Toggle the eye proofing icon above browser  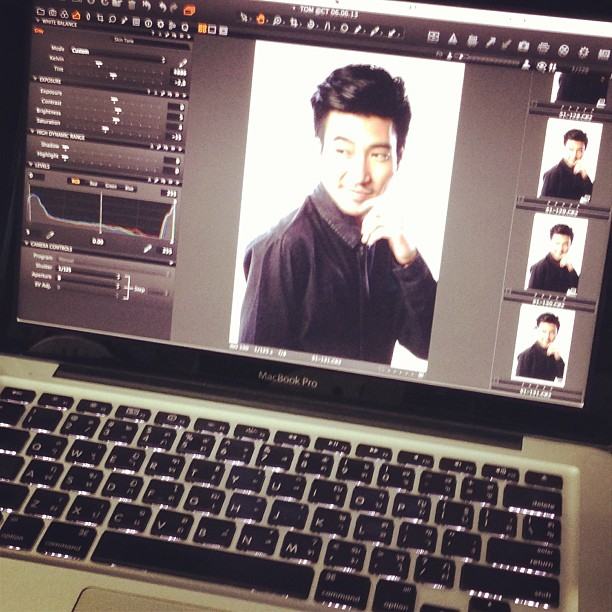[x=541, y=66]
